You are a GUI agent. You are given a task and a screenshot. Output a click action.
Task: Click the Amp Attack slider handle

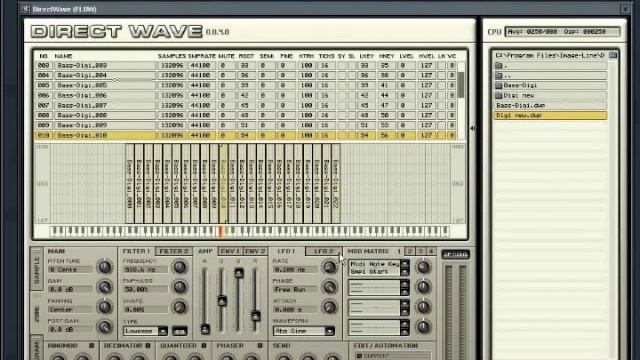pos(205,329)
